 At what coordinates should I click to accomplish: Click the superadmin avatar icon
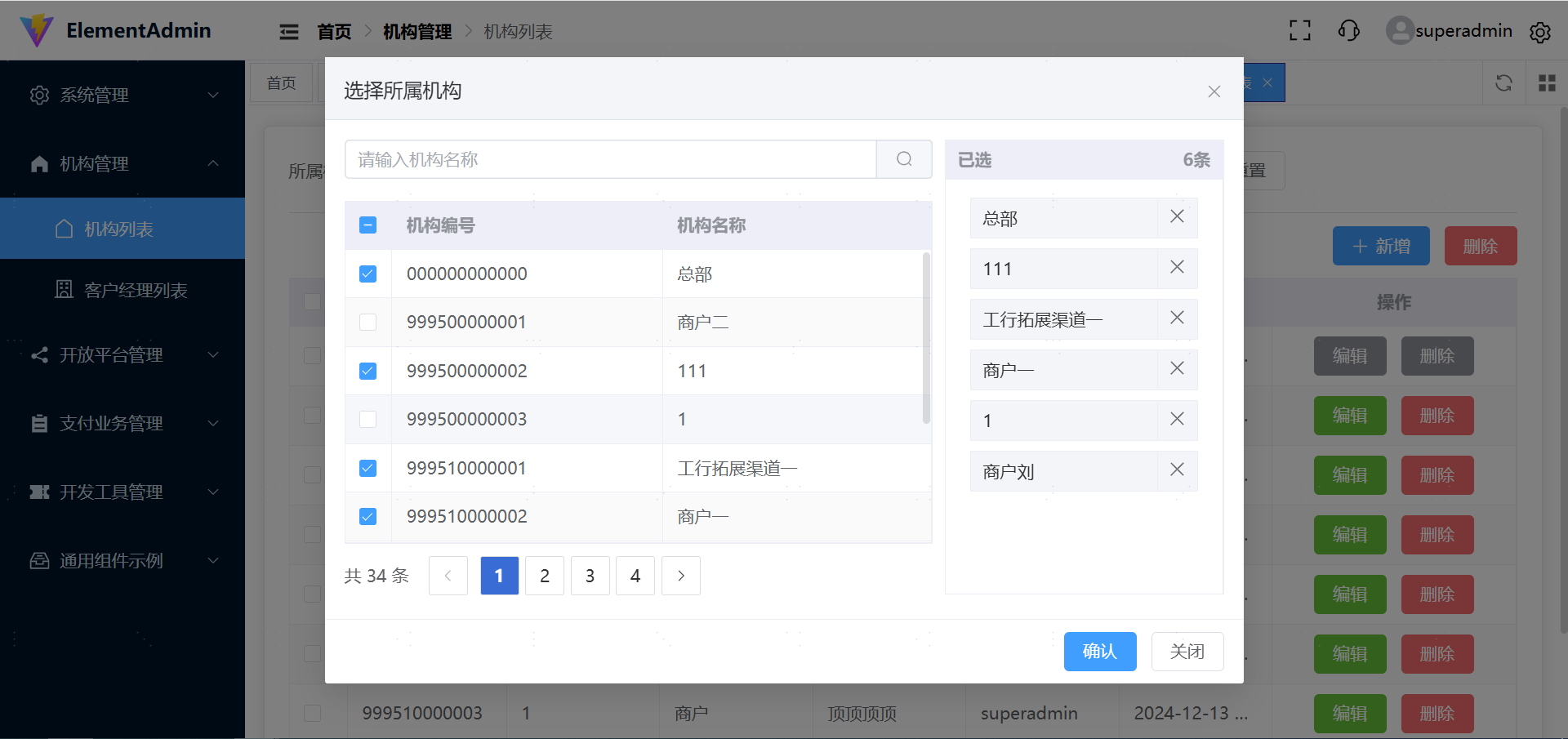[1400, 31]
